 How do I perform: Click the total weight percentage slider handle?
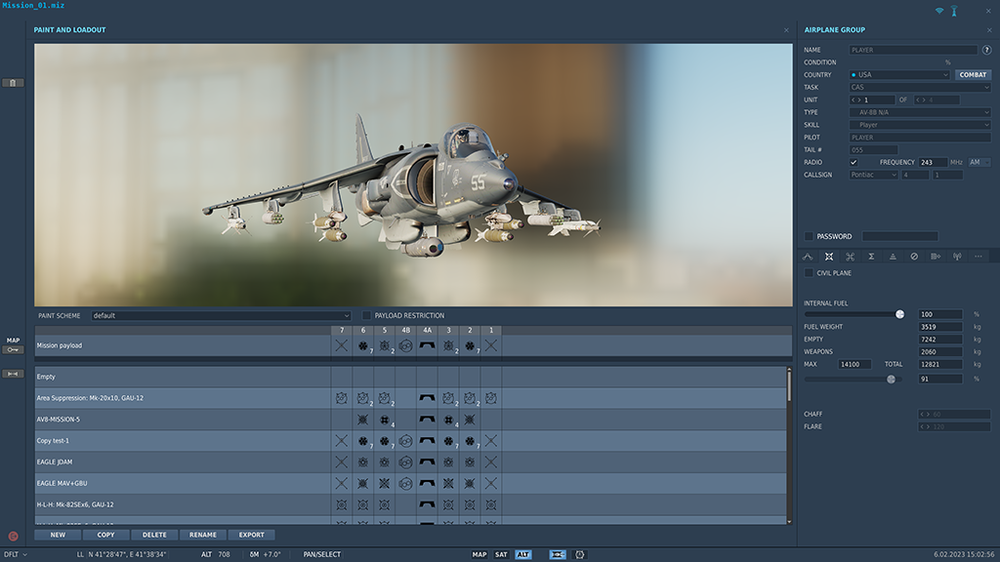click(x=891, y=379)
